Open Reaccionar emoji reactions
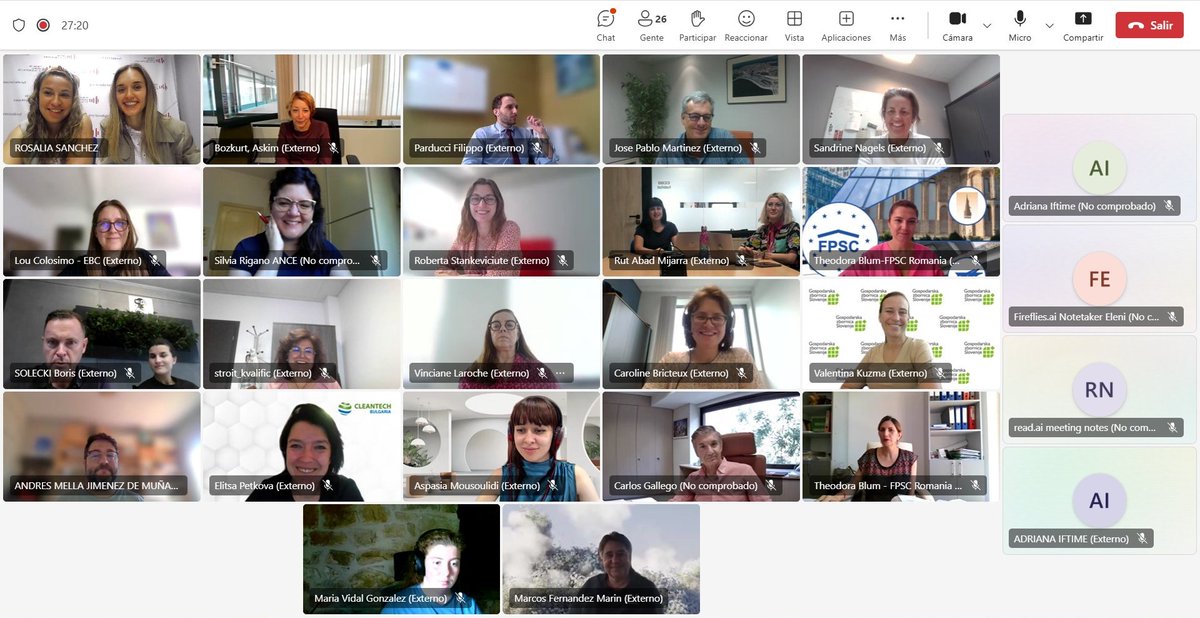Screen dimensions: 1200x618 tap(746, 25)
